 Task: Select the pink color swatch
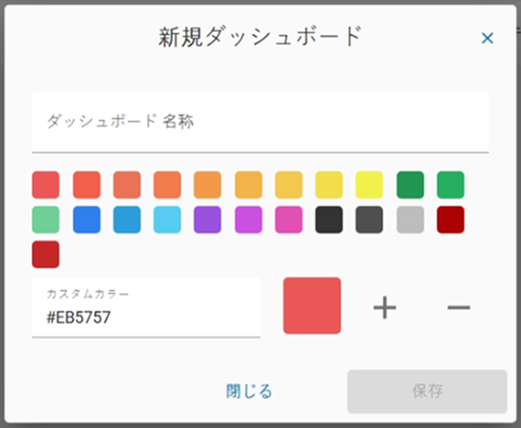pyautogui.click(x=289, y=219)
